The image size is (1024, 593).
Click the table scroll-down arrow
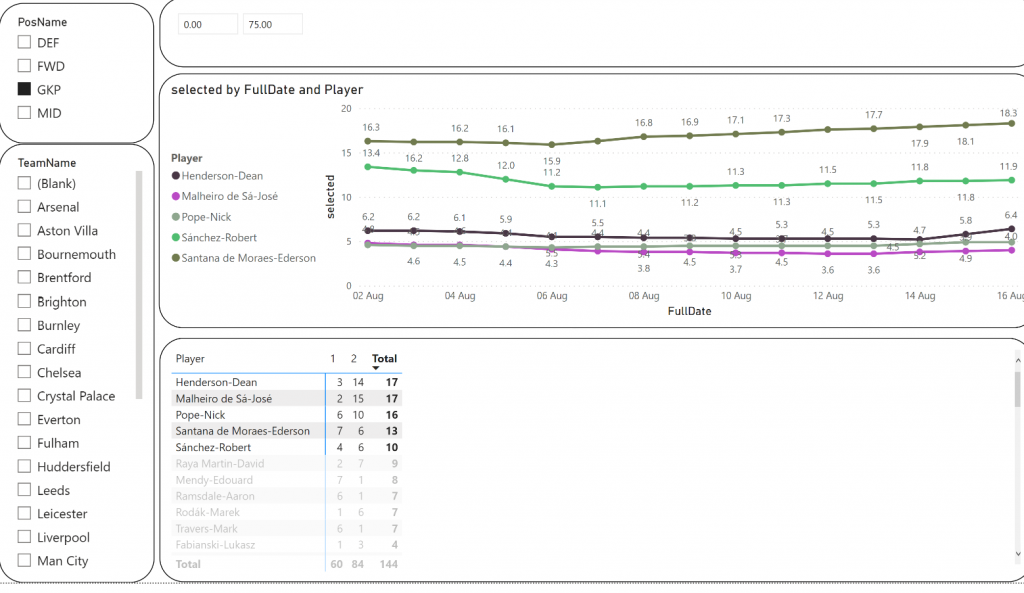pyautogui.click(x=1017, y=554)
